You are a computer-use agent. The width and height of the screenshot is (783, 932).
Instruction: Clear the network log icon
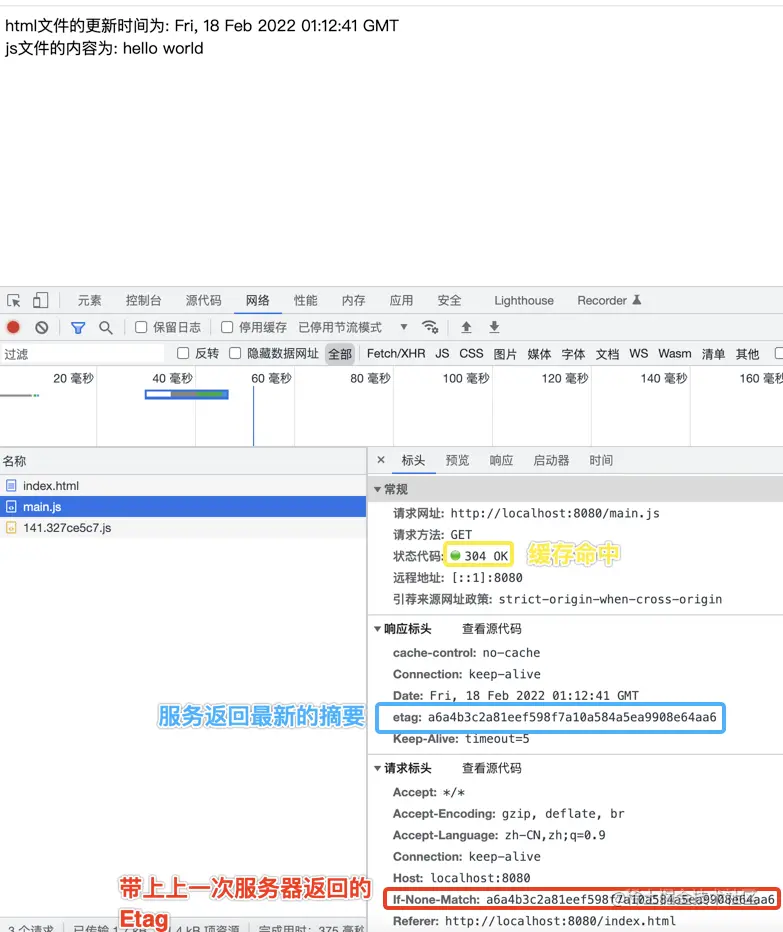[42, 327]
